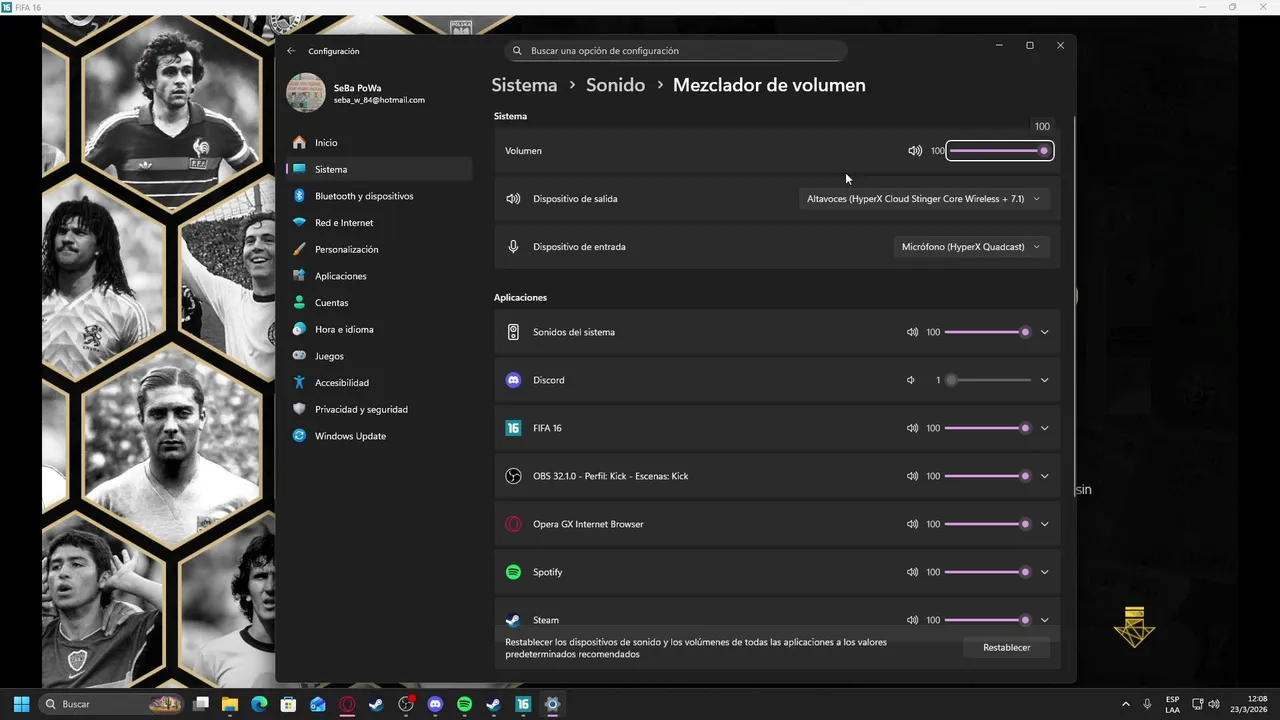Image resolution: width=1280 pixels, height=720 pixels.
Task: Open Microsoft Edge from the taskbar
Action: (259, 704)
